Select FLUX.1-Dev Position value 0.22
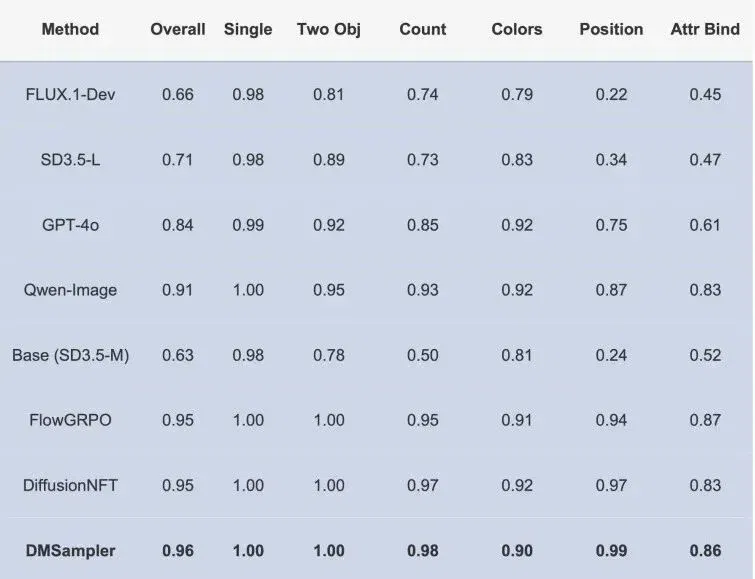 click(x=611, y=94)
